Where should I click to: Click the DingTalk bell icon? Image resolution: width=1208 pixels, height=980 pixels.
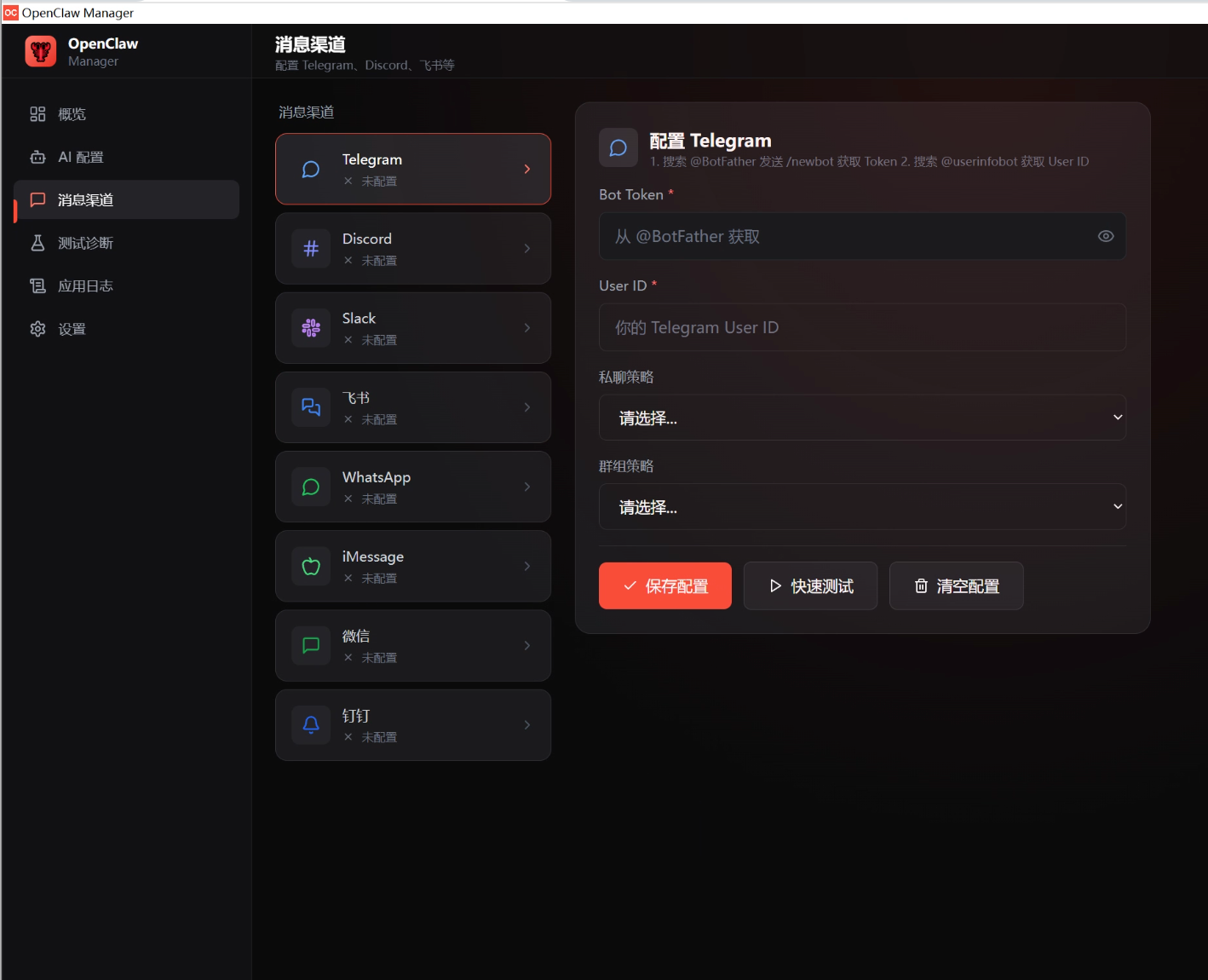(311, 725)
